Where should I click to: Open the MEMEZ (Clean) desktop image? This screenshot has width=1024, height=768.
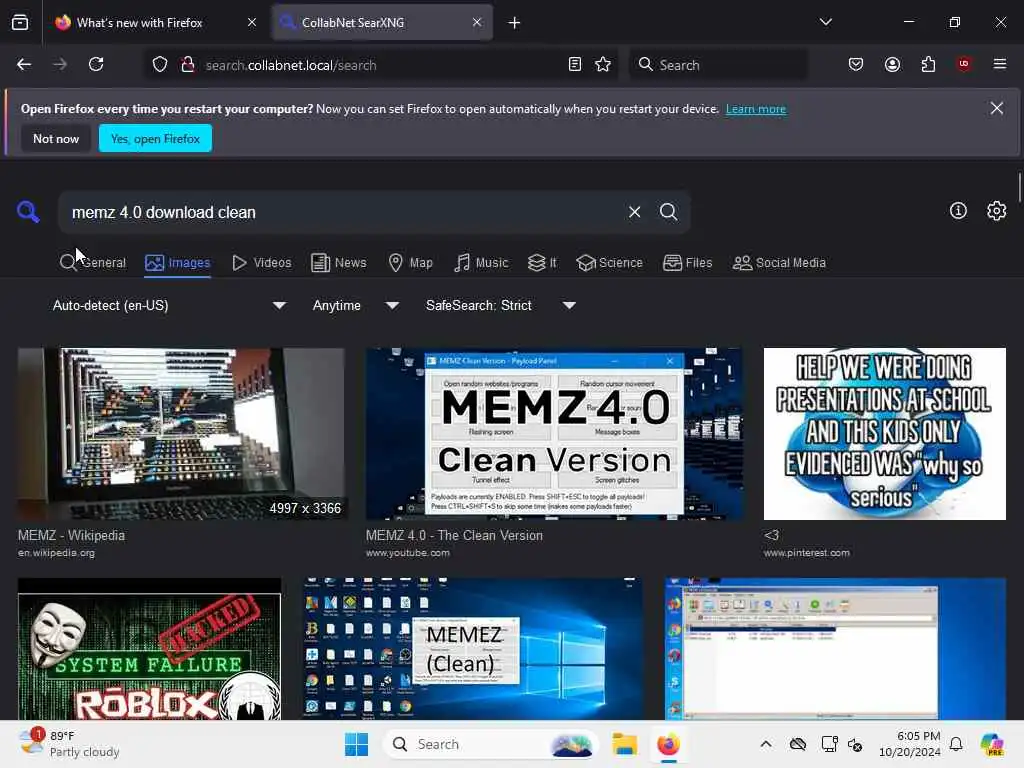click(x=473, y=649)
